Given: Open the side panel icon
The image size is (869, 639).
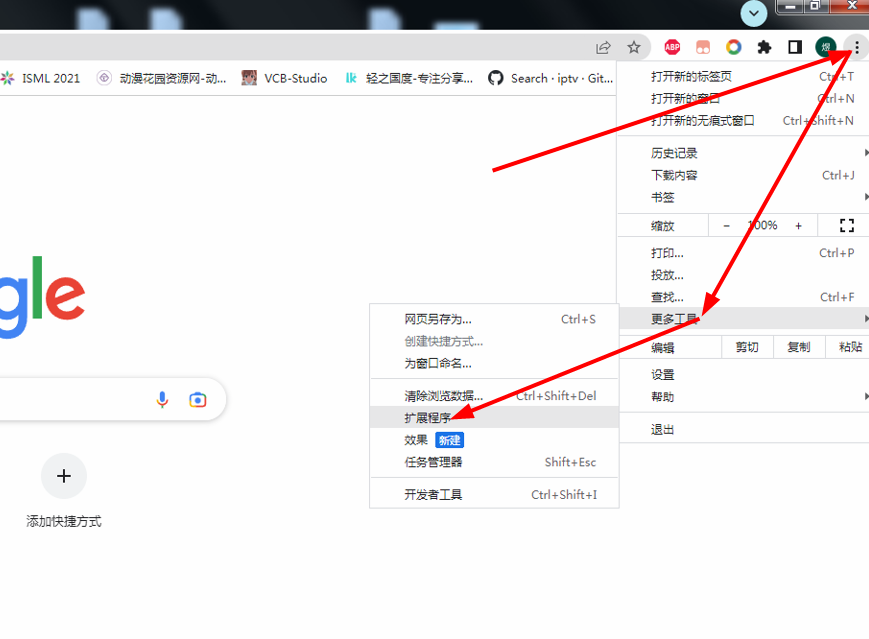Looking at the screenshot, I should pyautogui.click(x=795, y=47).
